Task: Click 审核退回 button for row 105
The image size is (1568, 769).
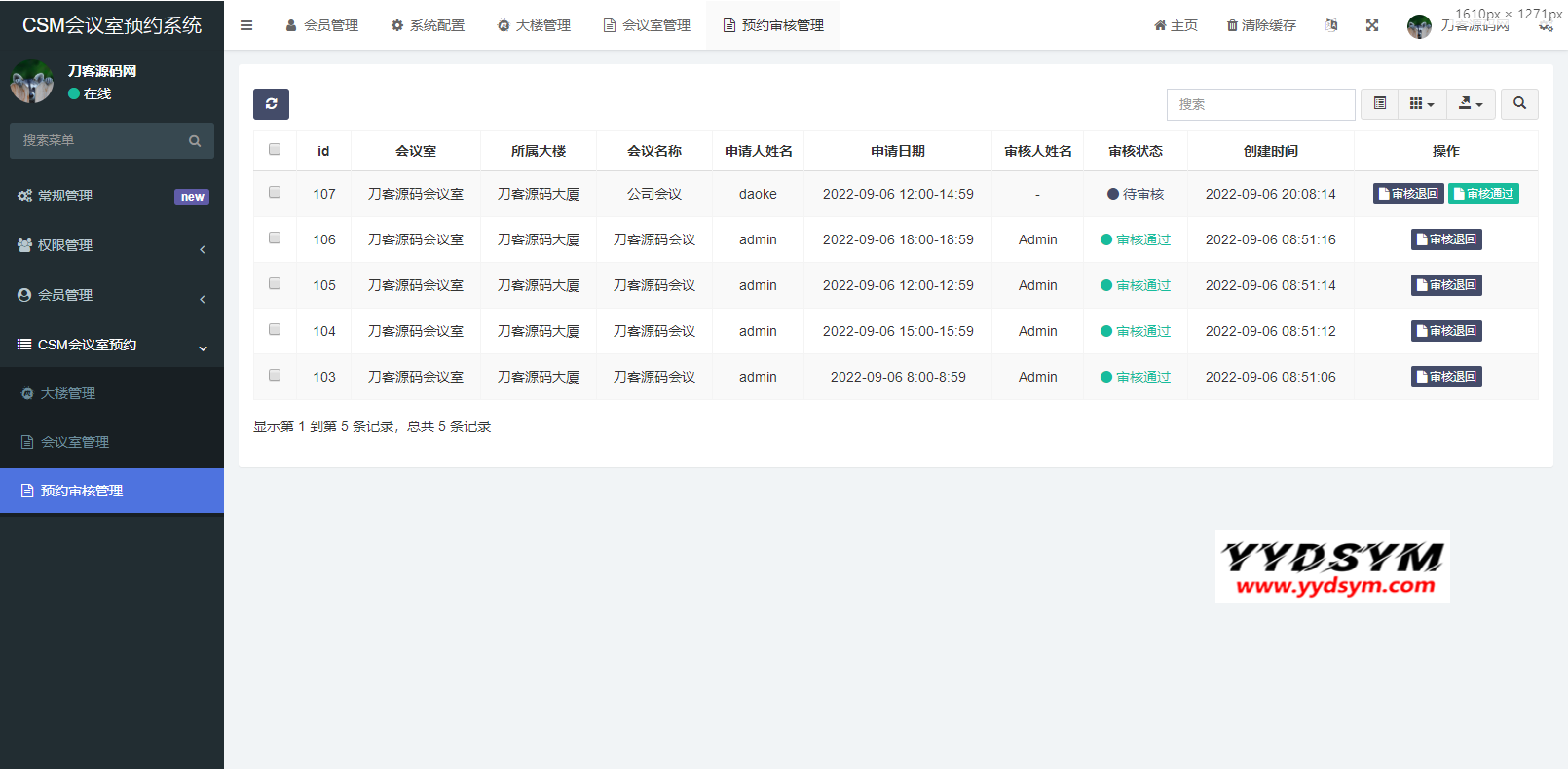Action: (x=1446, y=285)
